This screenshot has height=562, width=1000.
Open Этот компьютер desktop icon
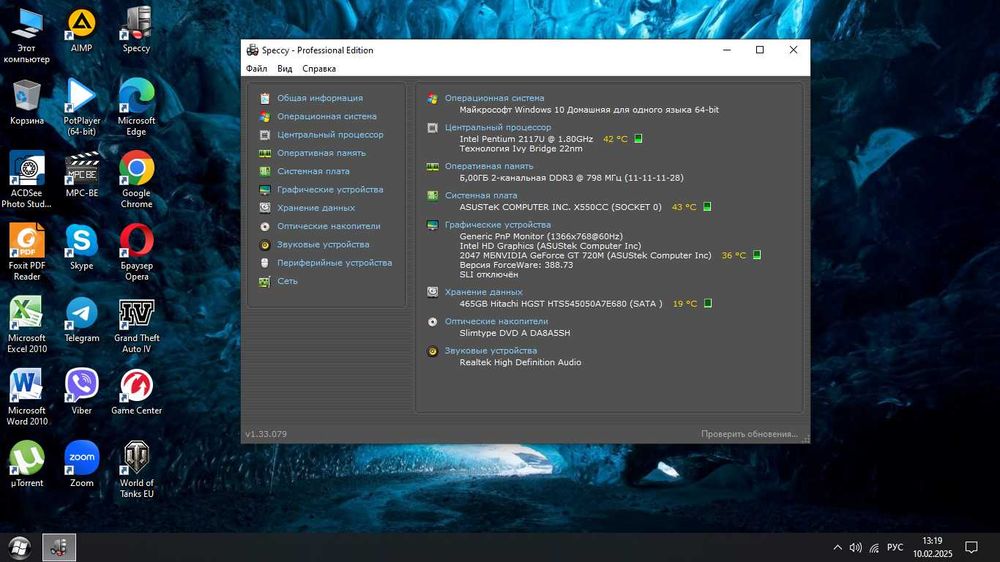pos(26,36)
